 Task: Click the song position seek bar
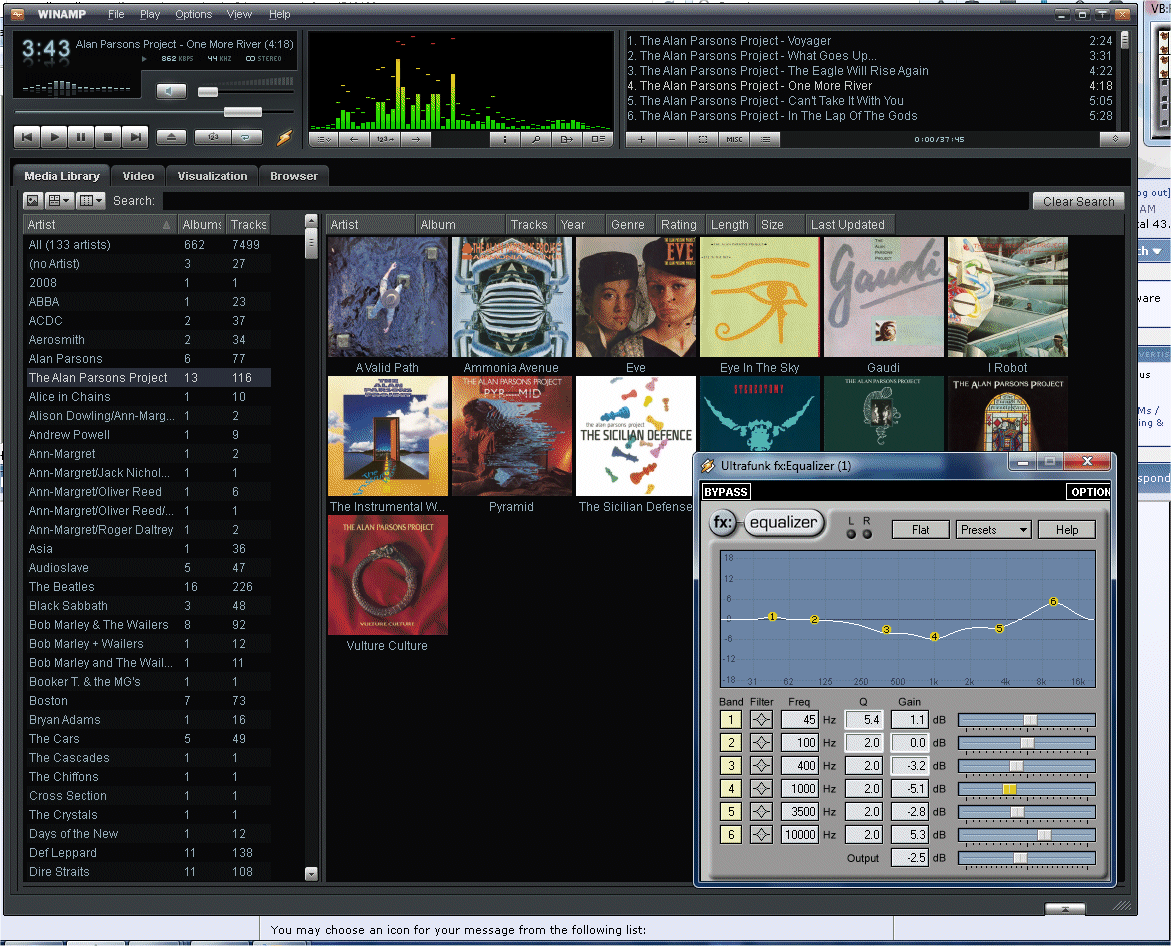153,112
